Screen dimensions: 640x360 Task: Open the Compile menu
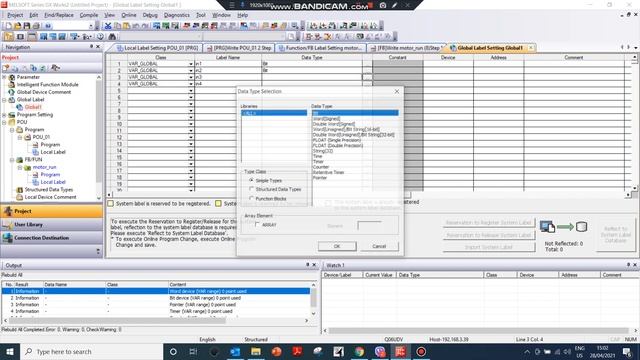(89, 15)
